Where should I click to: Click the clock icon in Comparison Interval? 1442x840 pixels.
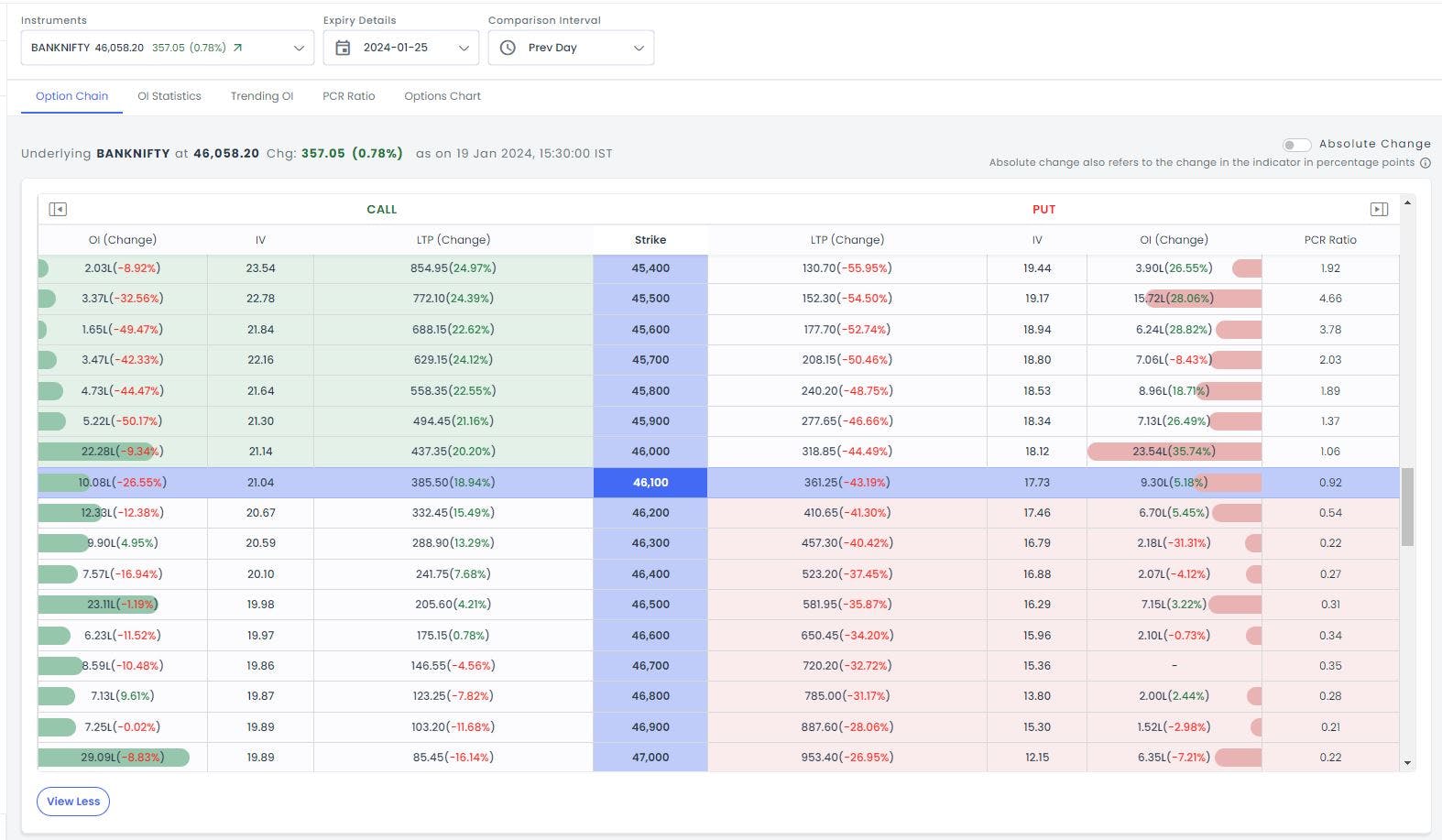pos(508,48)
